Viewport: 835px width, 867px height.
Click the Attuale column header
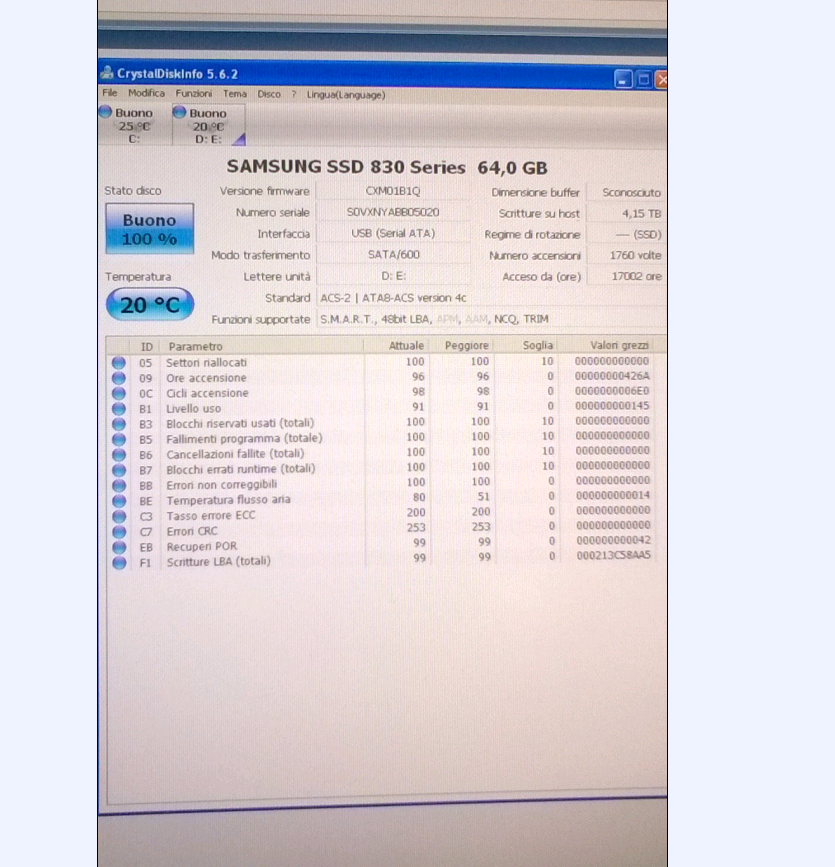tap(396, 346)
